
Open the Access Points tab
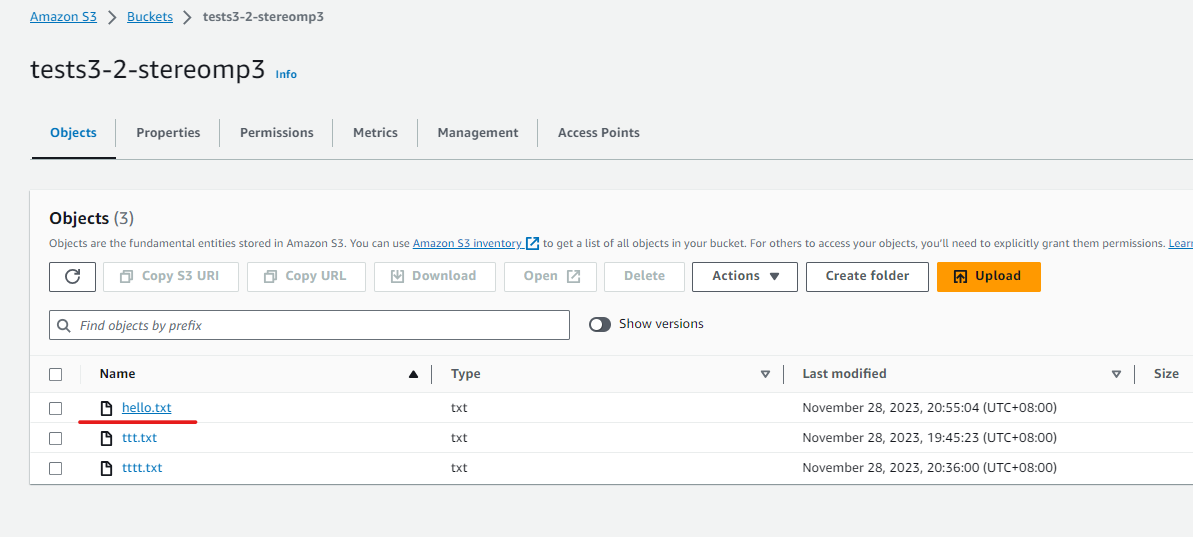click(599, 132)
